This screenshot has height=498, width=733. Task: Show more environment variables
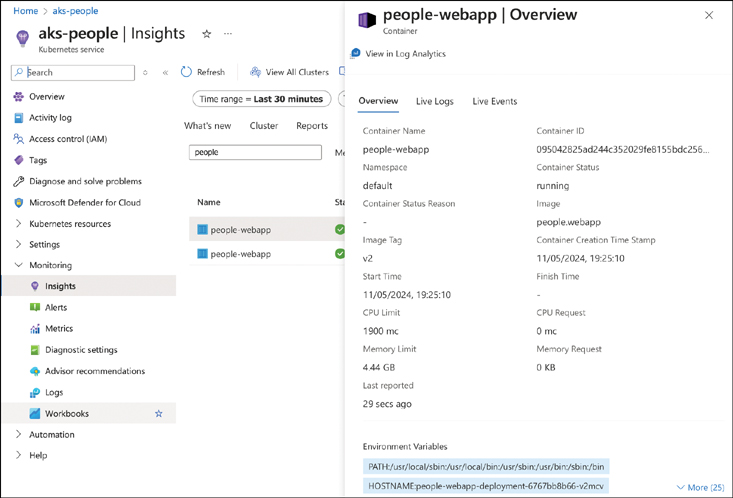(x=700, y=487)
